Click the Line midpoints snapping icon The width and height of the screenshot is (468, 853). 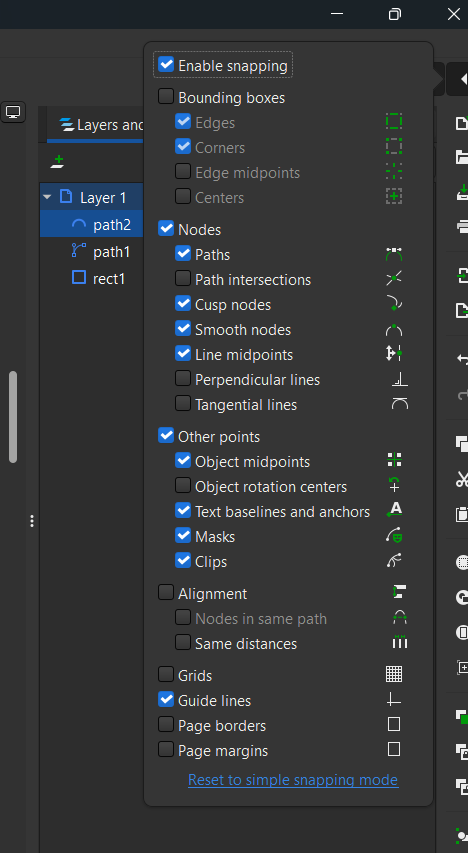[x=394, y=354]
